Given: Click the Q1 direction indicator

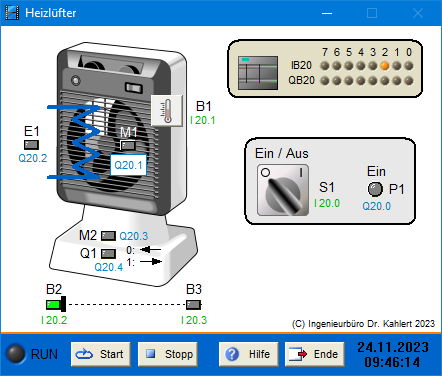Looking at the screenshot, I should 108,254.
